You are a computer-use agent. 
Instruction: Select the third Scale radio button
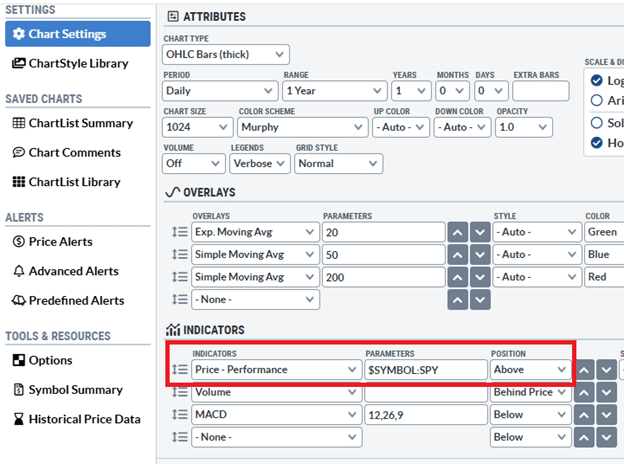pos(598,122)
